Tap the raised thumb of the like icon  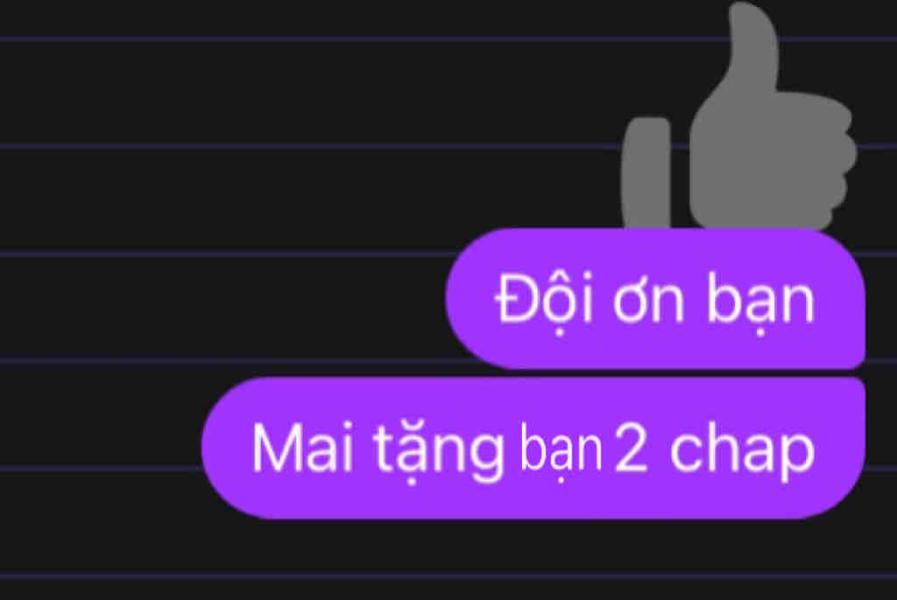click(x=753, y=49)
